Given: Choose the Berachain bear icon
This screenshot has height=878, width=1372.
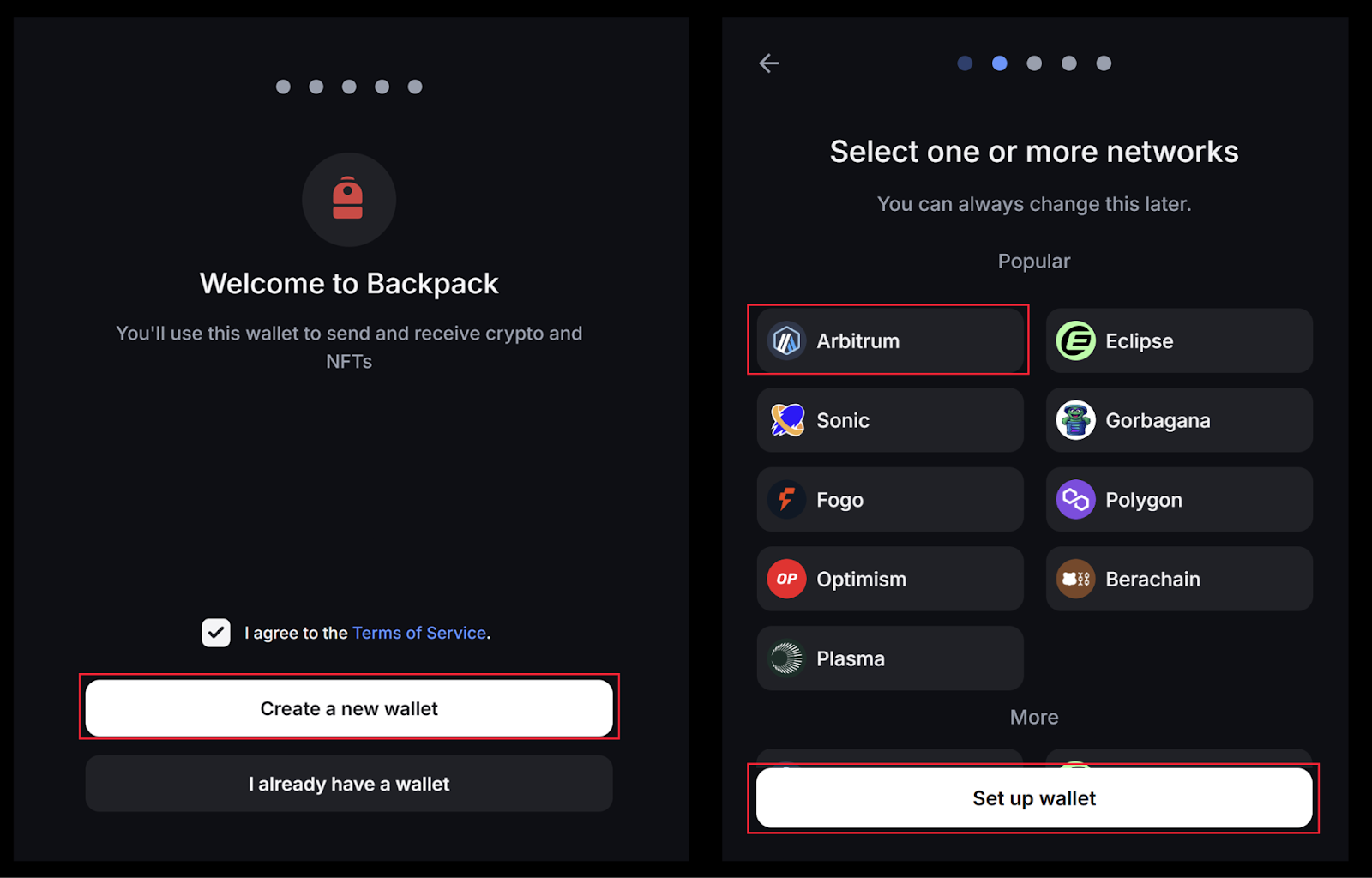Looking at the screenshot, I should pyautogui.click(x=1075, y=579).
